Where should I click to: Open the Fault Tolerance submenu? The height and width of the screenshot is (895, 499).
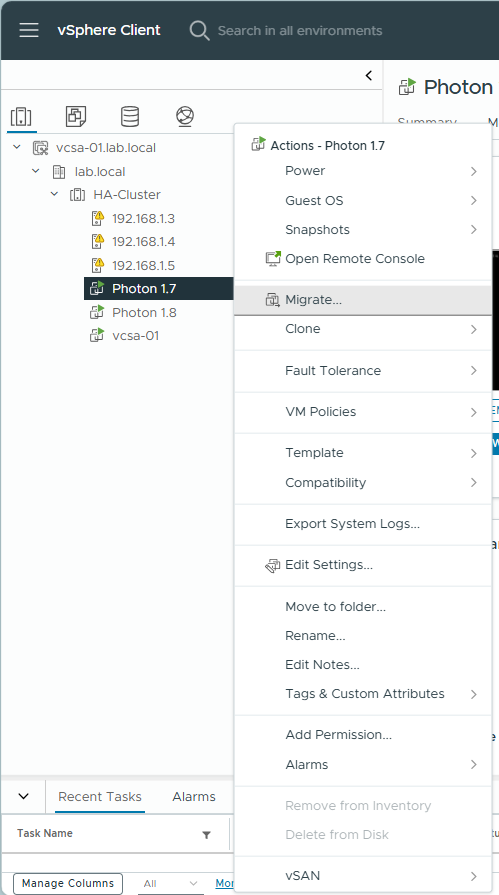coord(363,370)
